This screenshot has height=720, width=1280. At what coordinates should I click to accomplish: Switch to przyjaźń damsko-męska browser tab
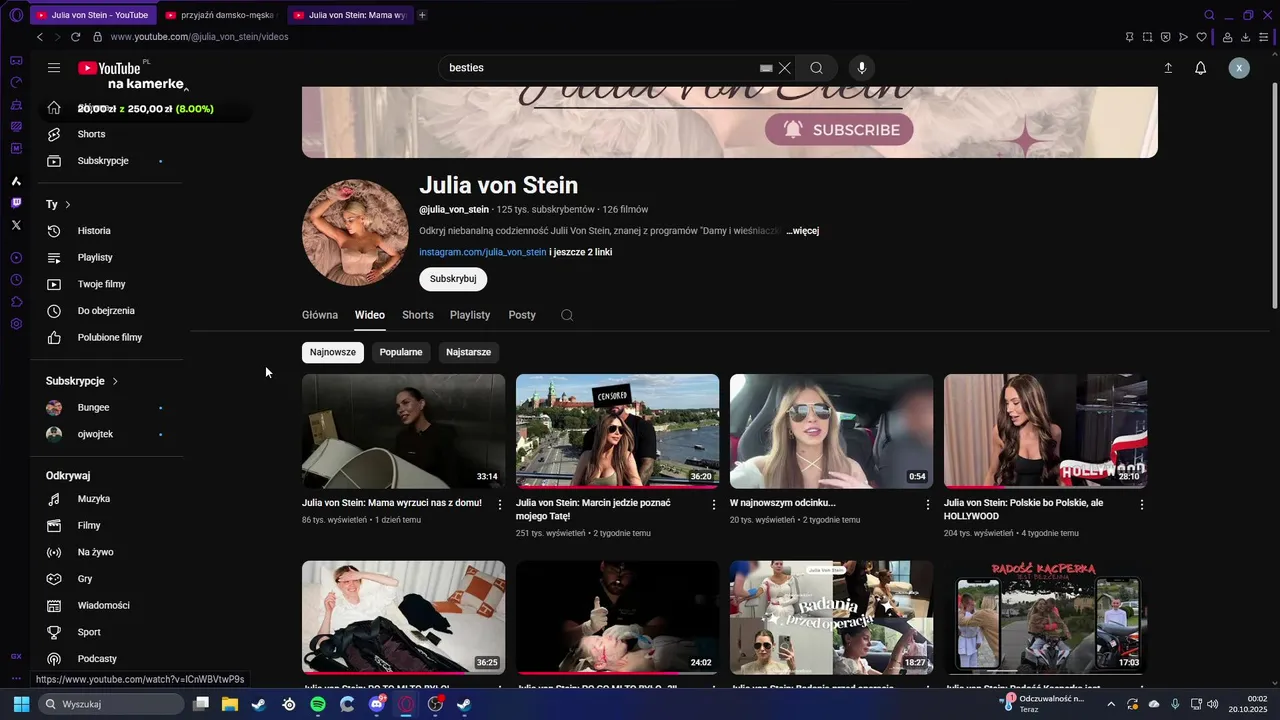point(220,15)
